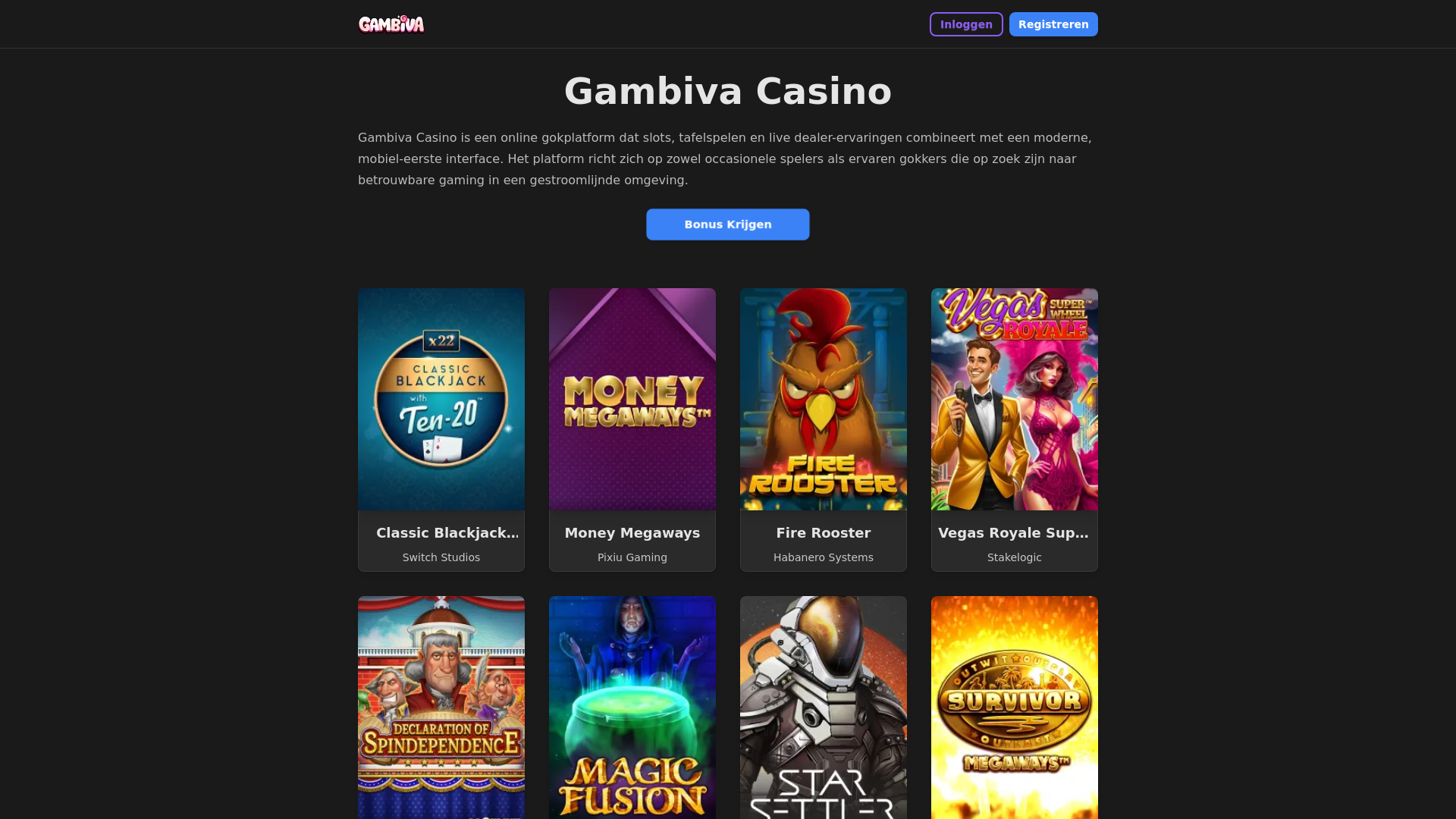Click Habanero Systems provider label
The width and height of the screenshot is (1456, 819).
pyautogui.click(x=824, y=557)
